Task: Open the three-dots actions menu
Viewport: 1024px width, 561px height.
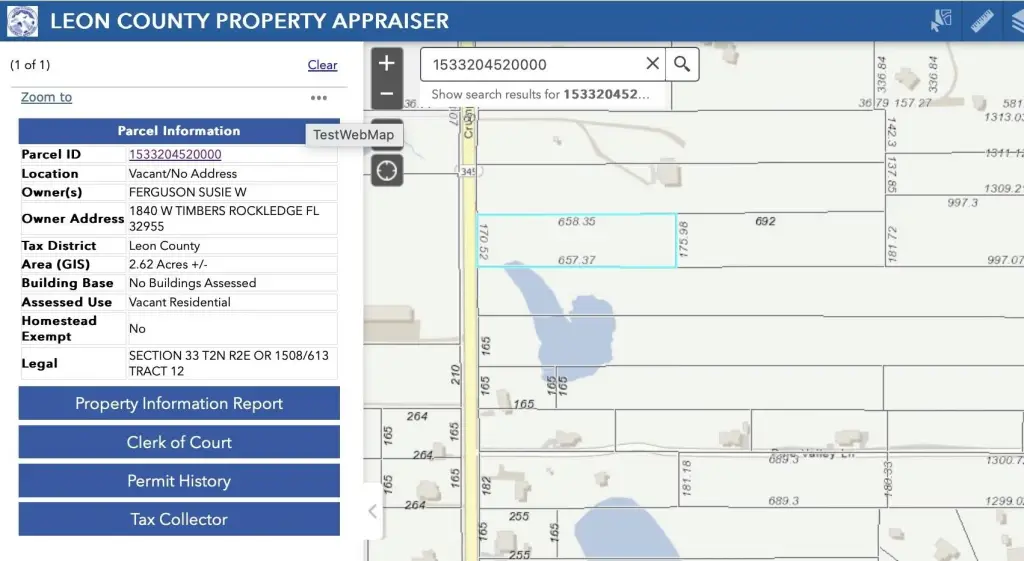Action: 318,98
